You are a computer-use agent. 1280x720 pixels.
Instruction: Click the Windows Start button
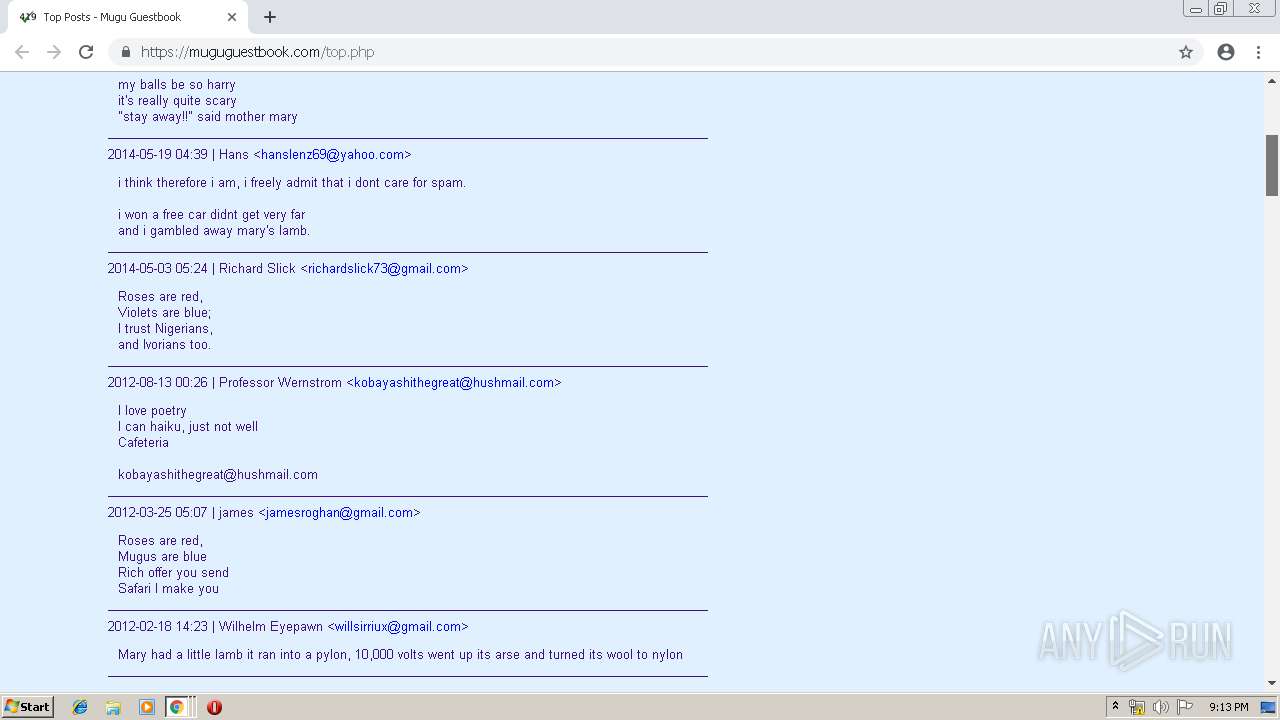[27, 707]
